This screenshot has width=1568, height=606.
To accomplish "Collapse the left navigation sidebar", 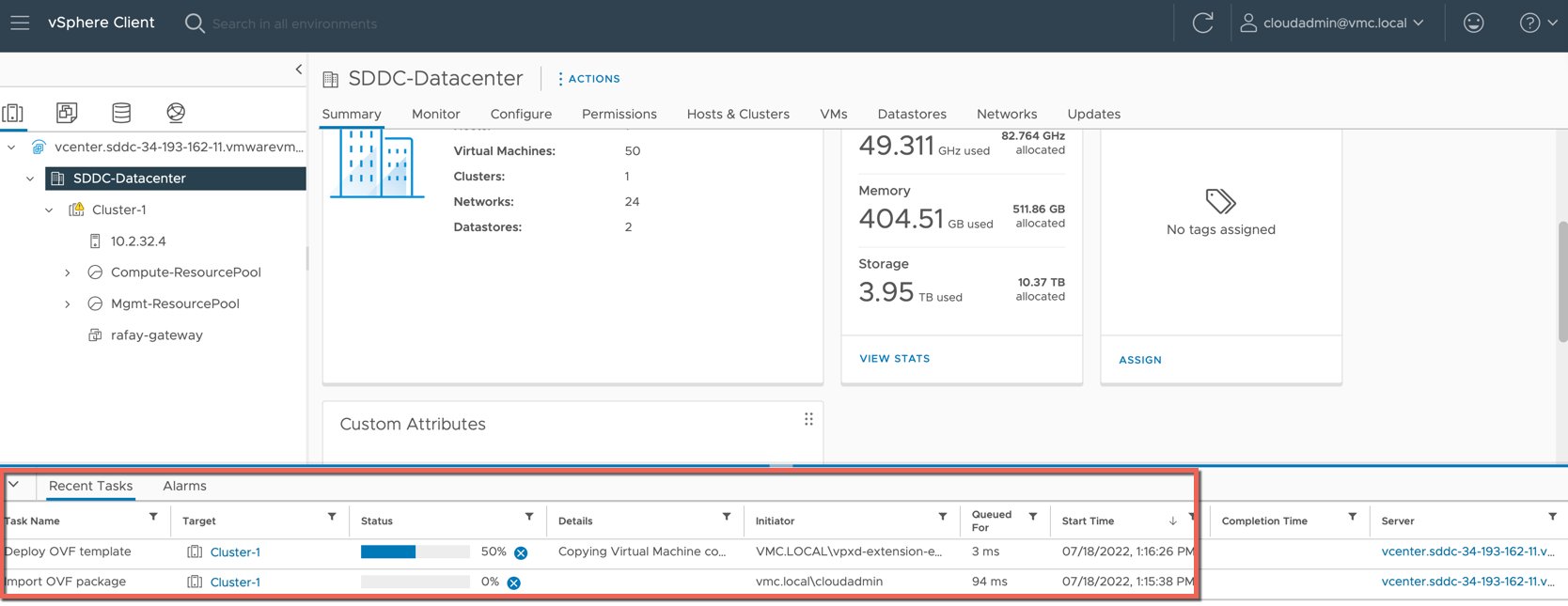I will point(298,70).
